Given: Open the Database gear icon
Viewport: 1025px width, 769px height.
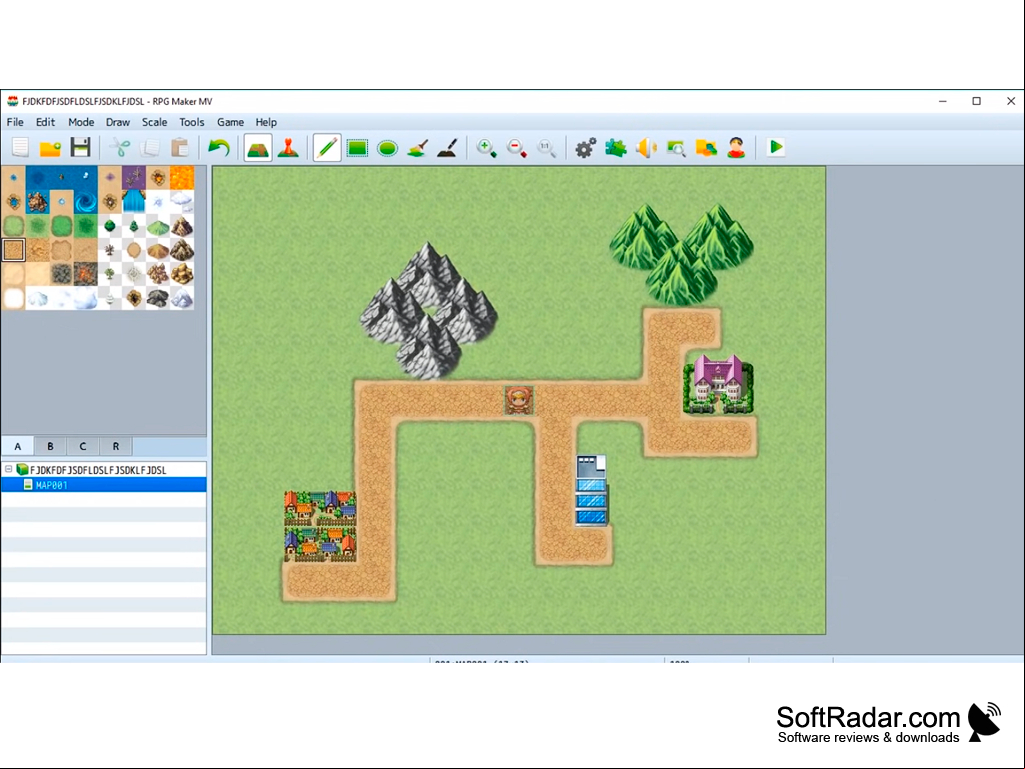Looking at the screenshot, I should tap(586, 147).
